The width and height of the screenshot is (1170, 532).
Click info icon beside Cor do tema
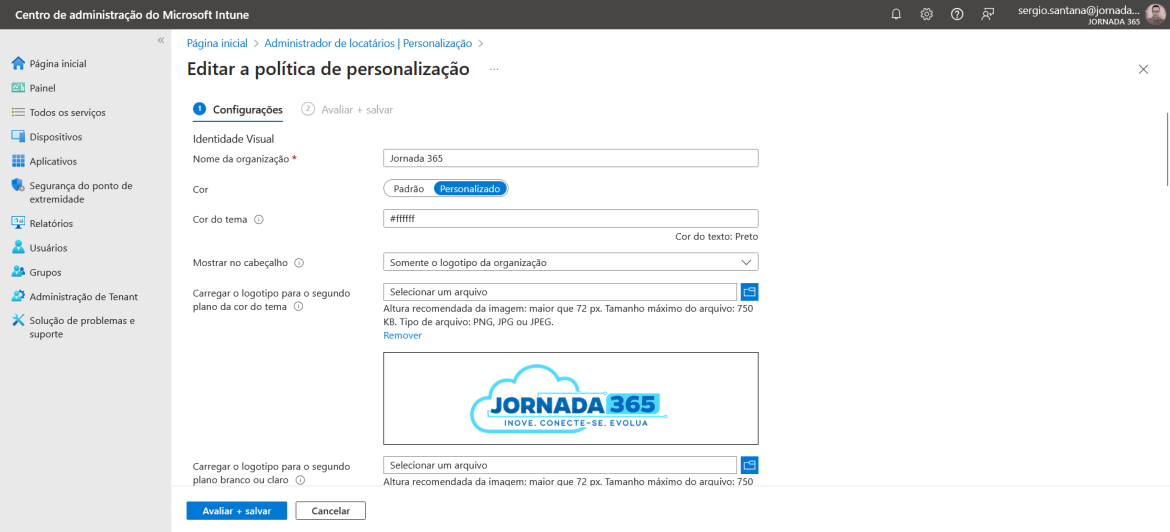[259, 219]
